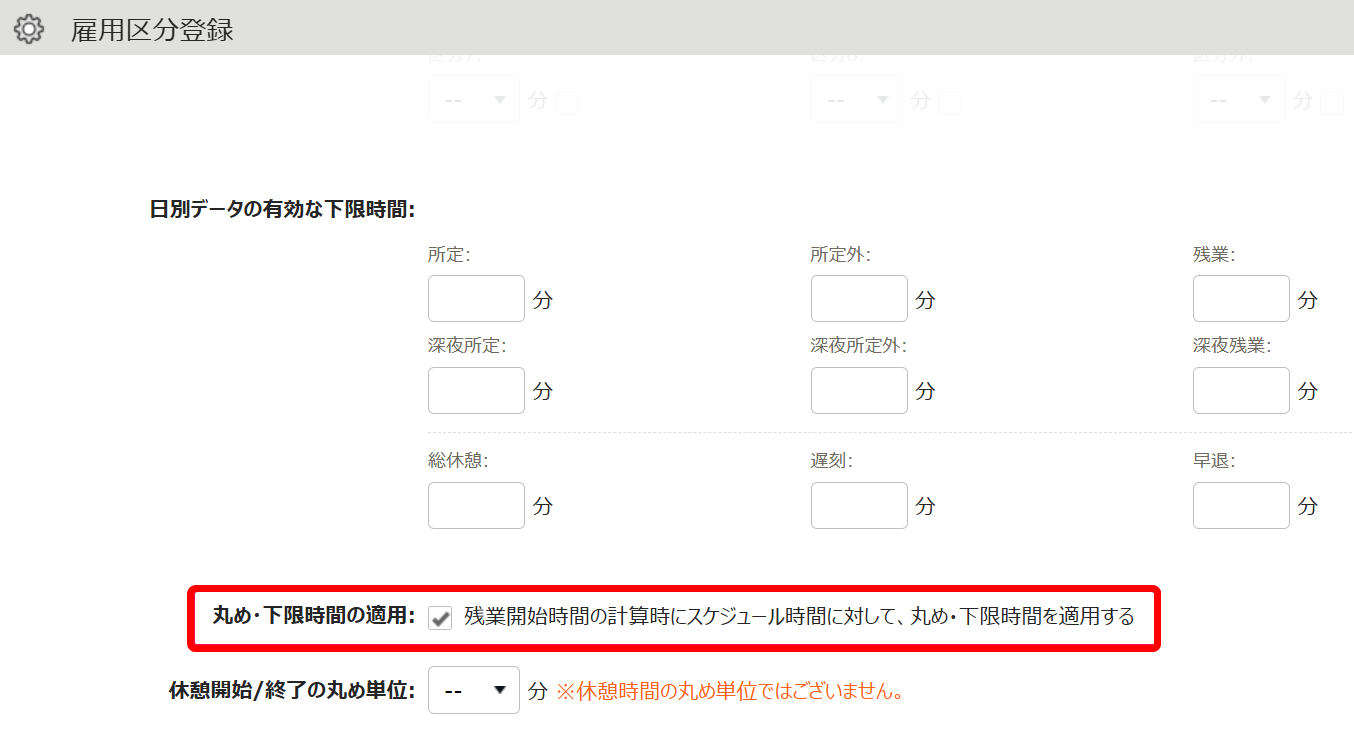
Task: Click the 休憩開始/終了の丸め単位 label
Action: pyautogui.click(x=293, y=690)
